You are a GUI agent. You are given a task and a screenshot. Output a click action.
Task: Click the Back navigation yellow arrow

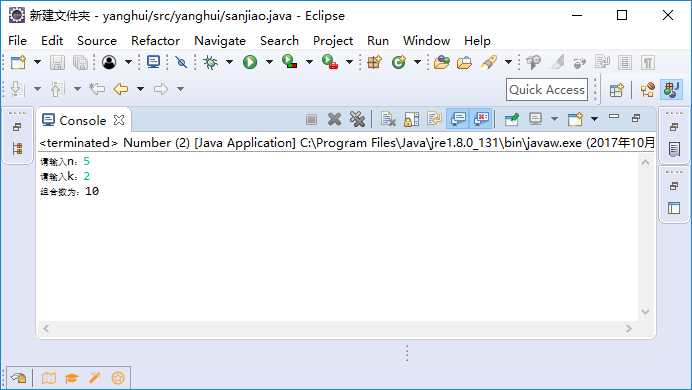click(x=120, y=89)
